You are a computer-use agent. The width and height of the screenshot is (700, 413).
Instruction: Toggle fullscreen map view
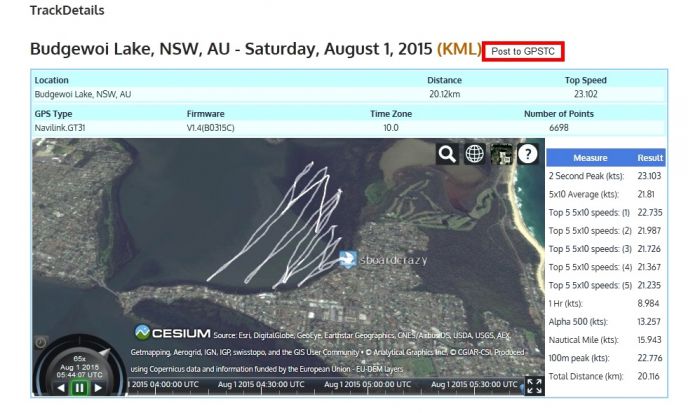[x=534, y=386]
